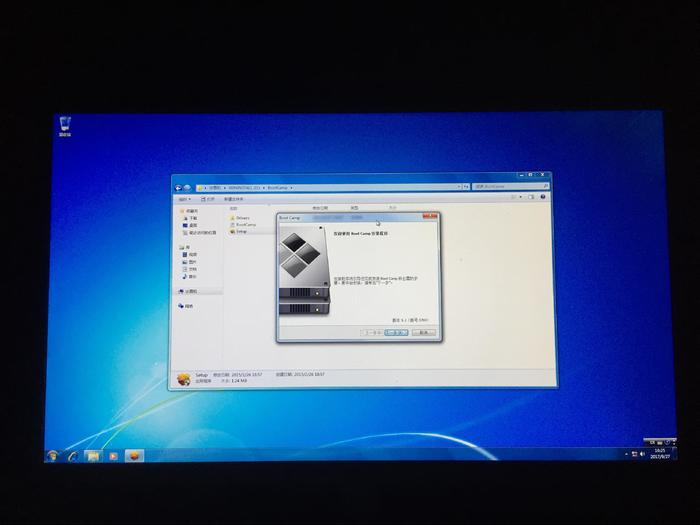This screenshot has width=700, height=525.
Task: Click the Explorer search field
Action: click(x=510, y=186)
